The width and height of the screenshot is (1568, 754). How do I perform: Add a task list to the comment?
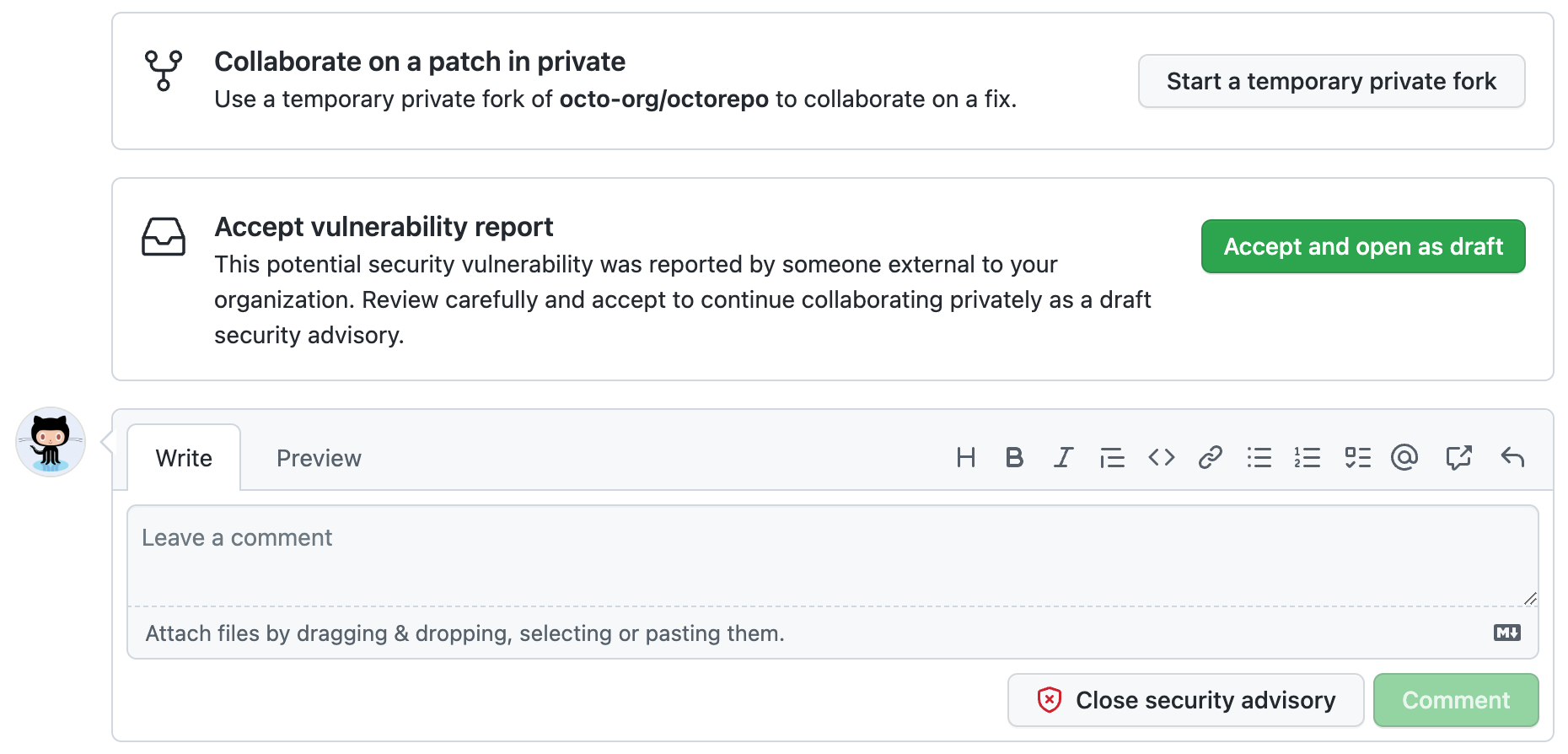(x=1357, y=458)
